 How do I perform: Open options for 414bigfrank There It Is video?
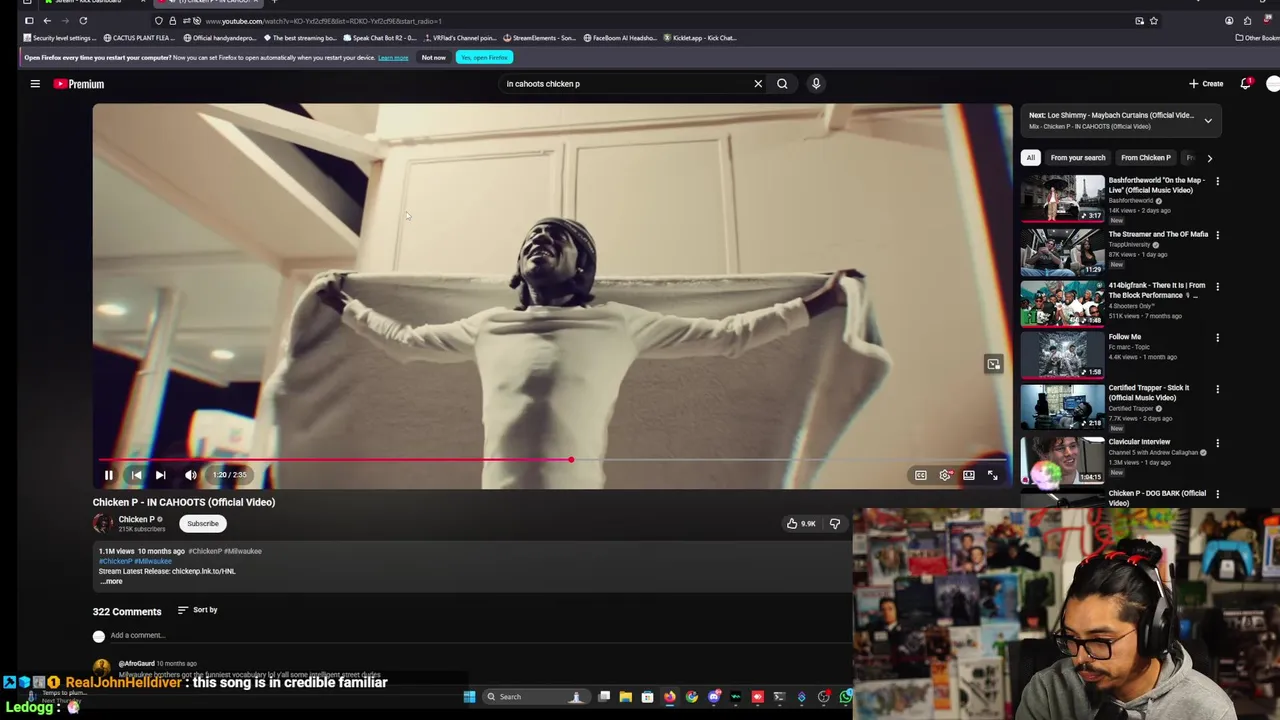click(1217, 287)
